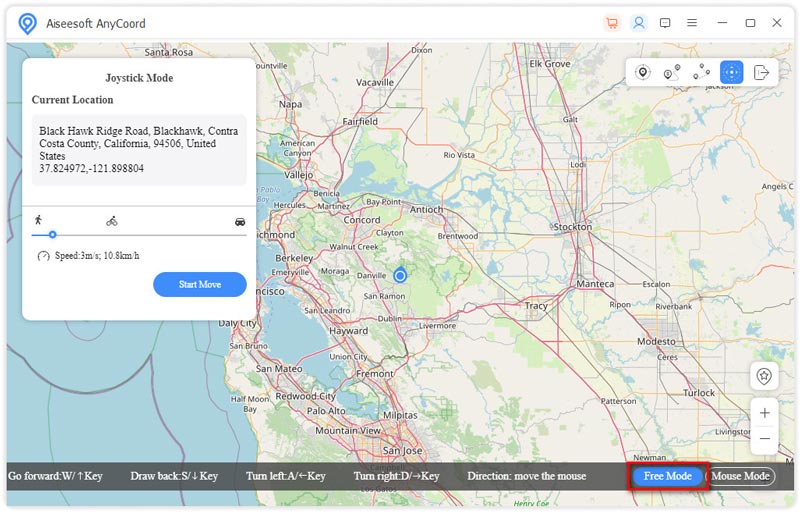The image size is (800, 512).
Task: Zoom in the map with plus
Action: coord(764,413)
